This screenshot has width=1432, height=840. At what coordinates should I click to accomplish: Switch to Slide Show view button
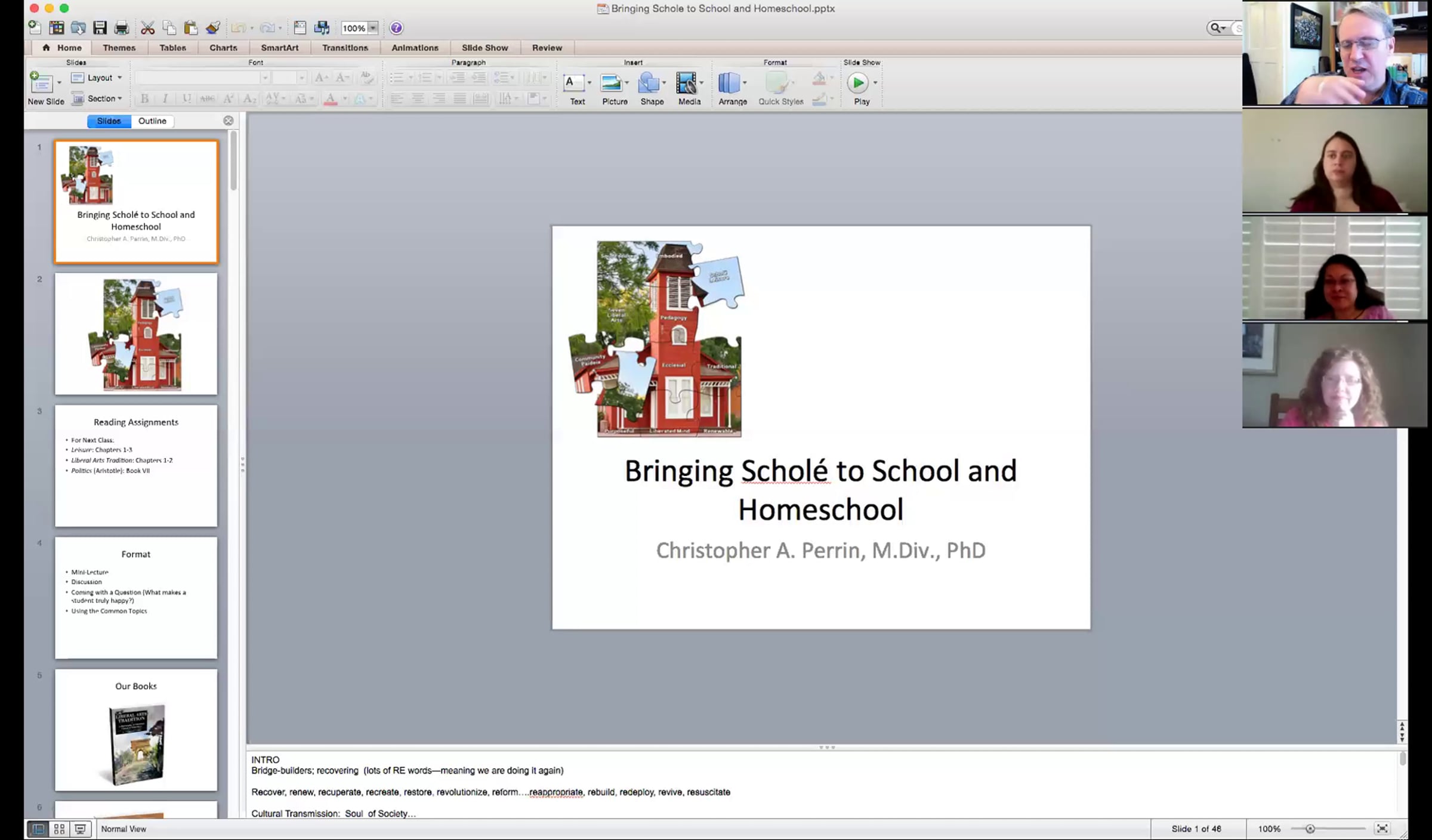pos(80,829)
